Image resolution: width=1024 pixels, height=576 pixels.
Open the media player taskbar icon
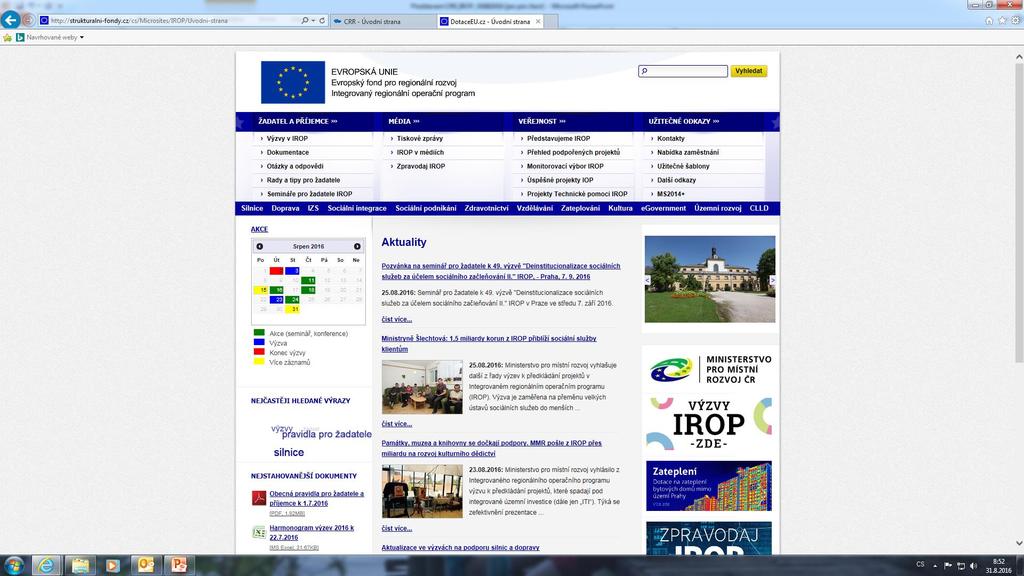(x=112, y=565)
